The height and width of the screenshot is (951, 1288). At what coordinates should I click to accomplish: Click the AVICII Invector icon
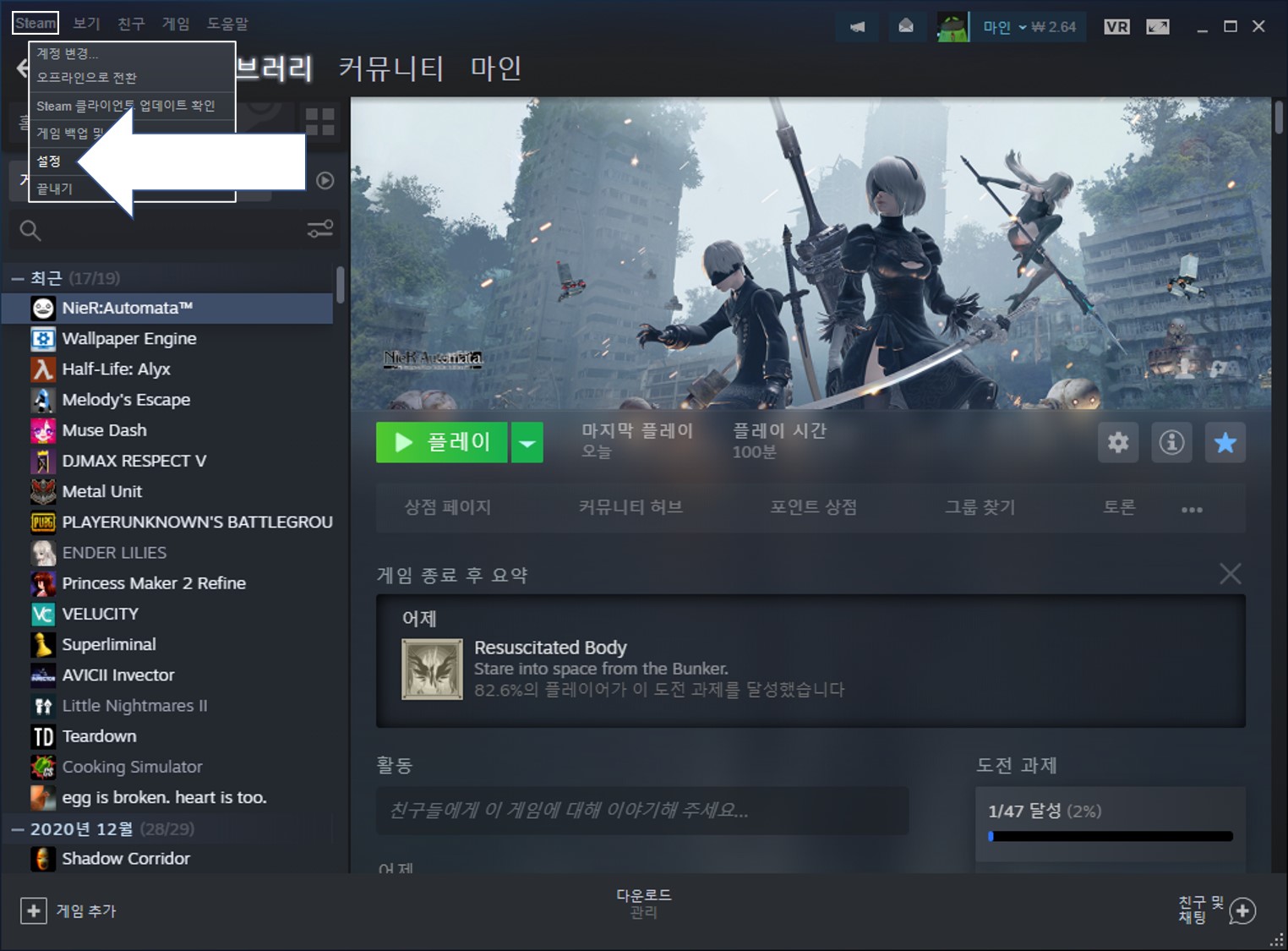pos(43,675)
